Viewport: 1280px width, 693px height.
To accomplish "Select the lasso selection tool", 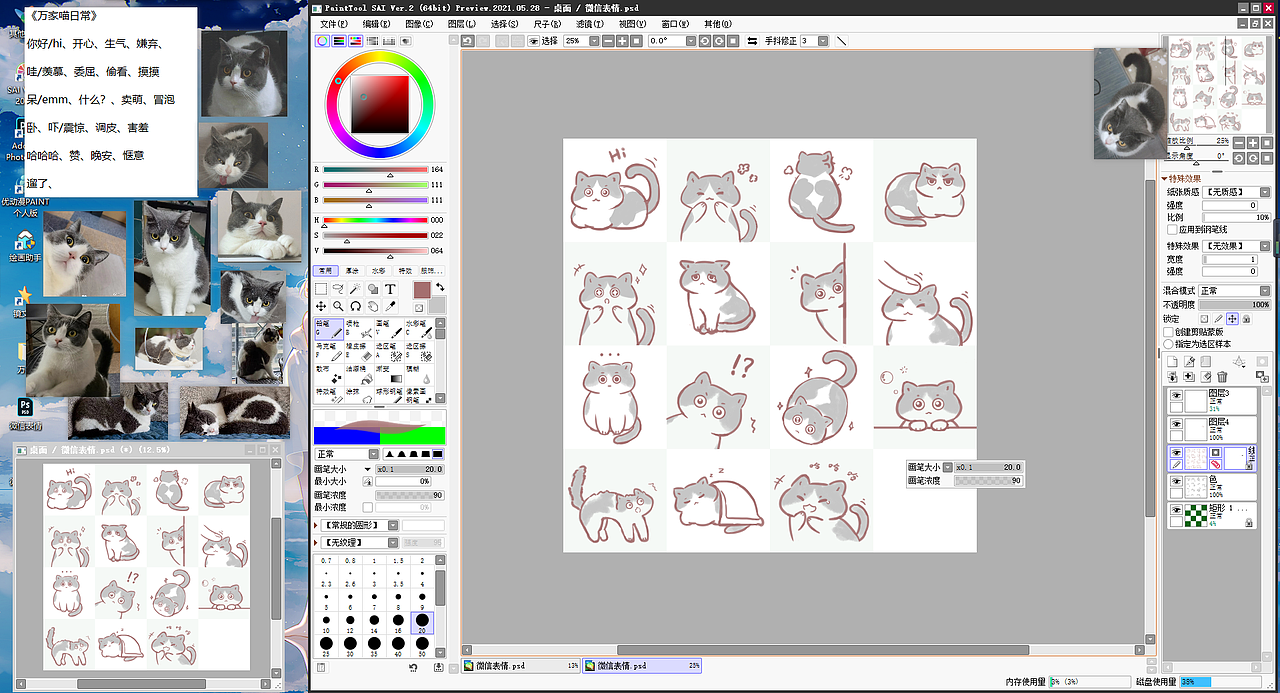I will (338, 289).
